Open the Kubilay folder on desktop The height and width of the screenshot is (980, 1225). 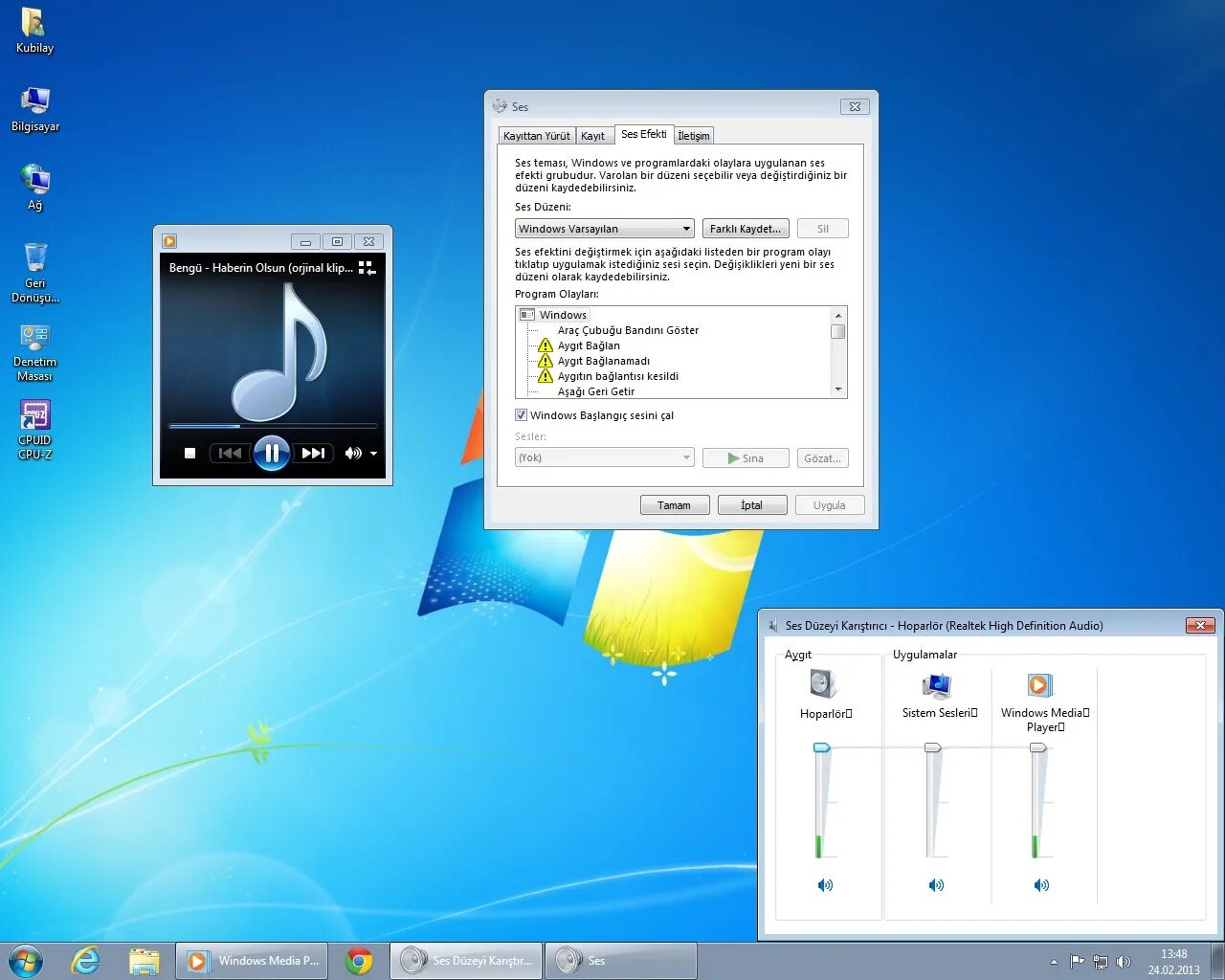click(x=34, y=31)
